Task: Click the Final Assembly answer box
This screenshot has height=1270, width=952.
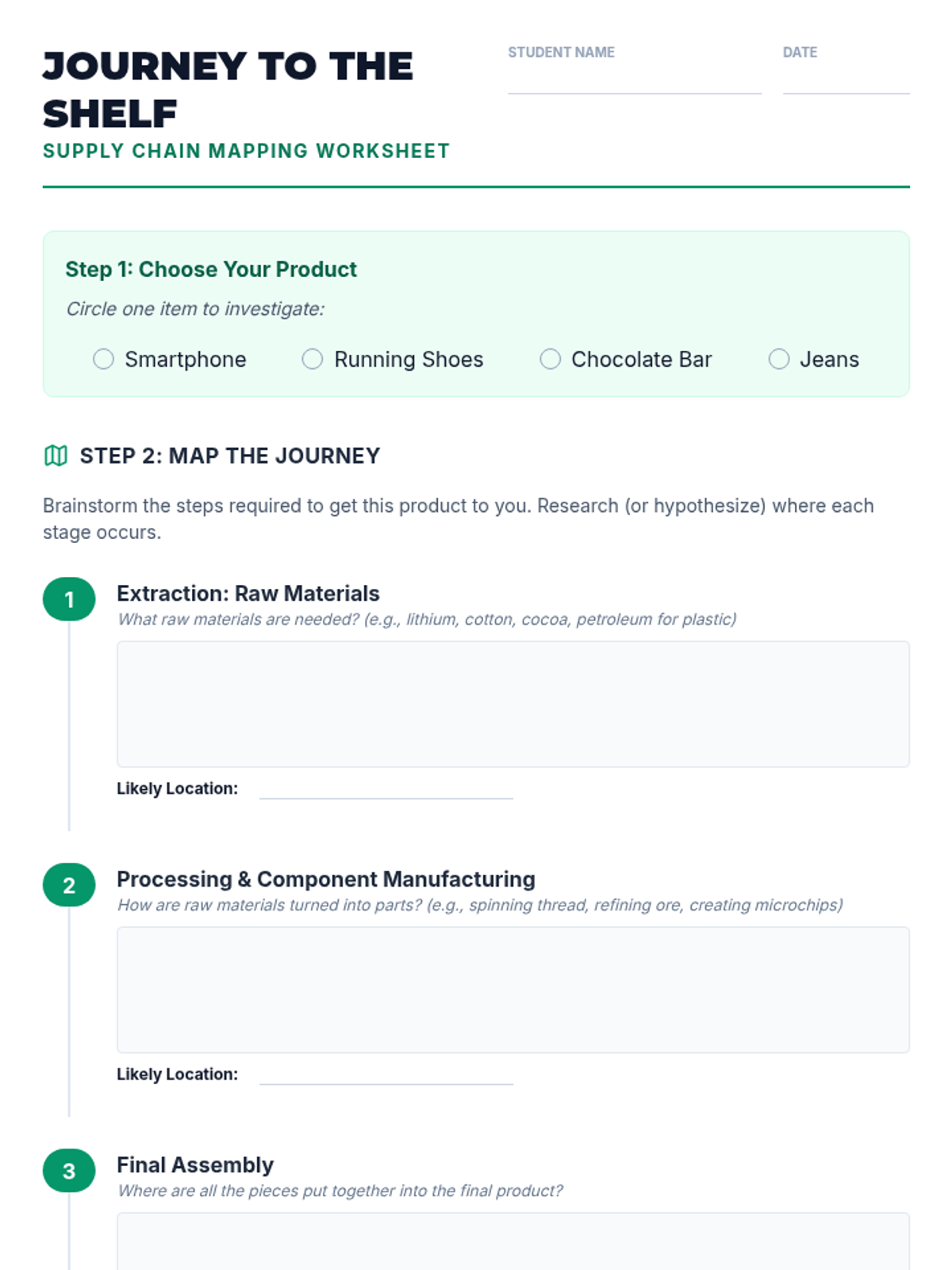Action: pos(512,1242)
